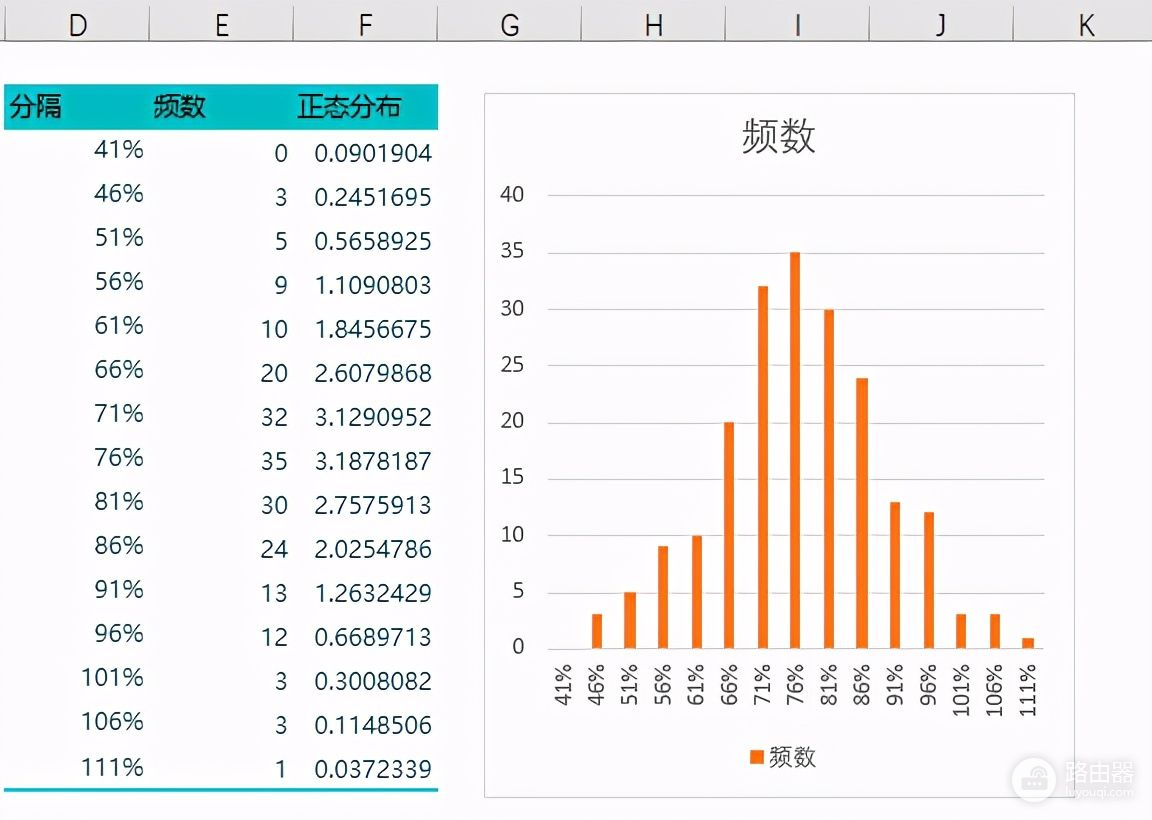
Task: Select the 频数 legend label
Action: pos(793,757)
